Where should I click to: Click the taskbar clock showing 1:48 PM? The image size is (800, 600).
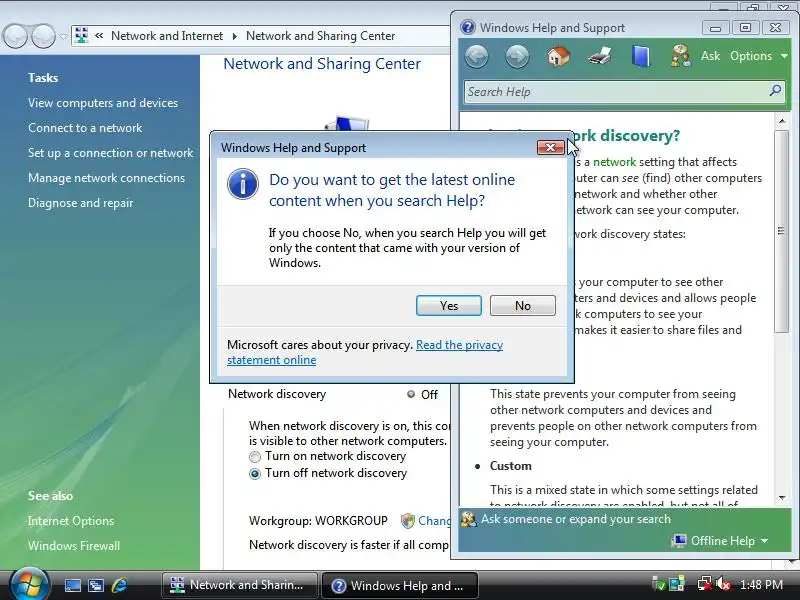tap(761, 584)
